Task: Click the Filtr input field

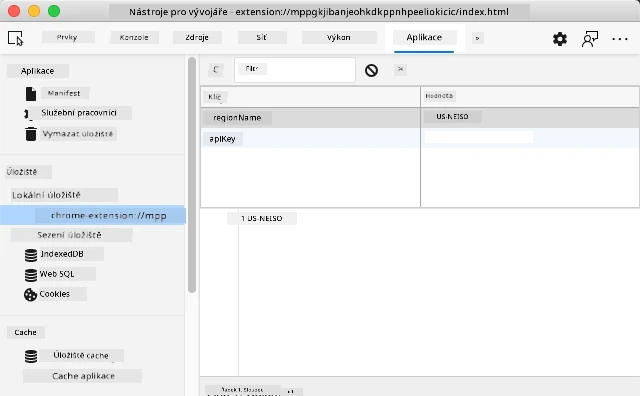Action: 295,70
